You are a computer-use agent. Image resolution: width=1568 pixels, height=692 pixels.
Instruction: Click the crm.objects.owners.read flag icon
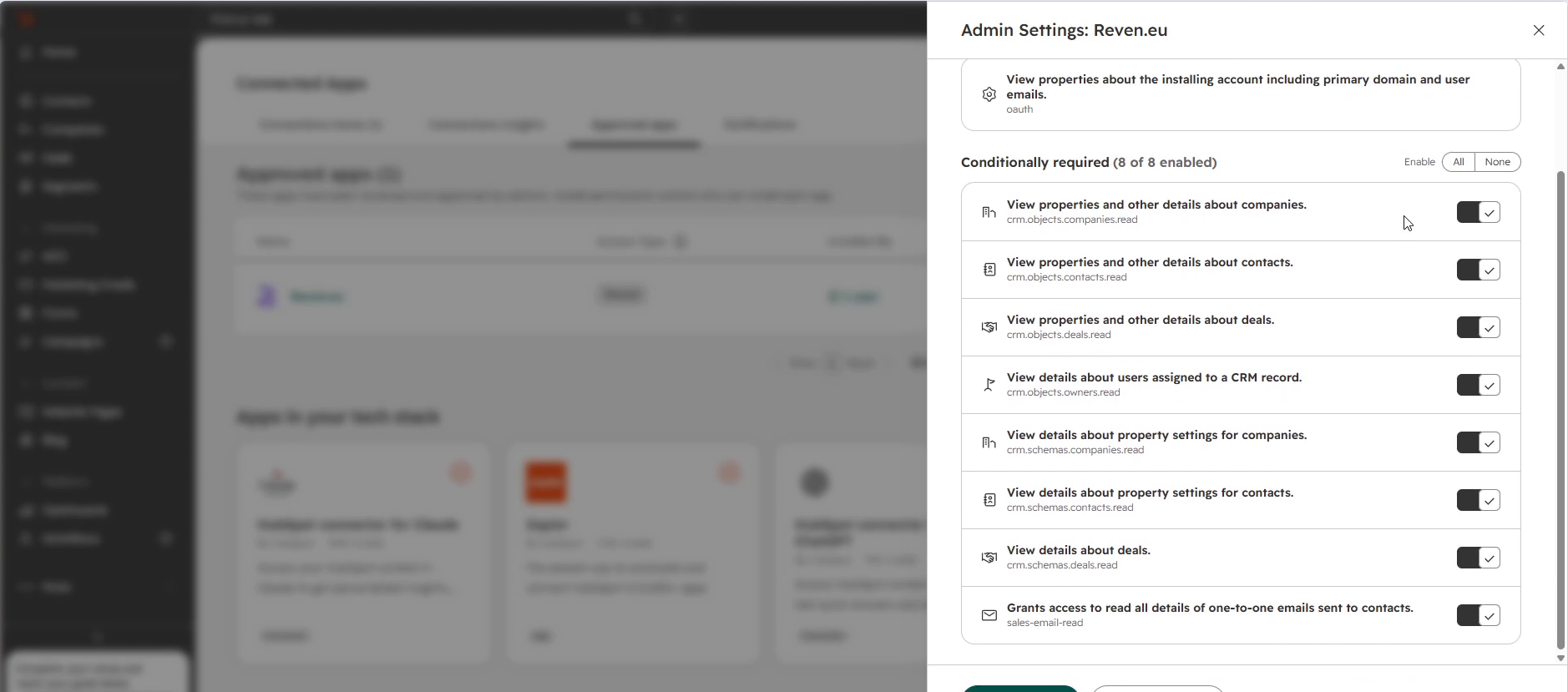pyautogui.click(x=989, y=385)
